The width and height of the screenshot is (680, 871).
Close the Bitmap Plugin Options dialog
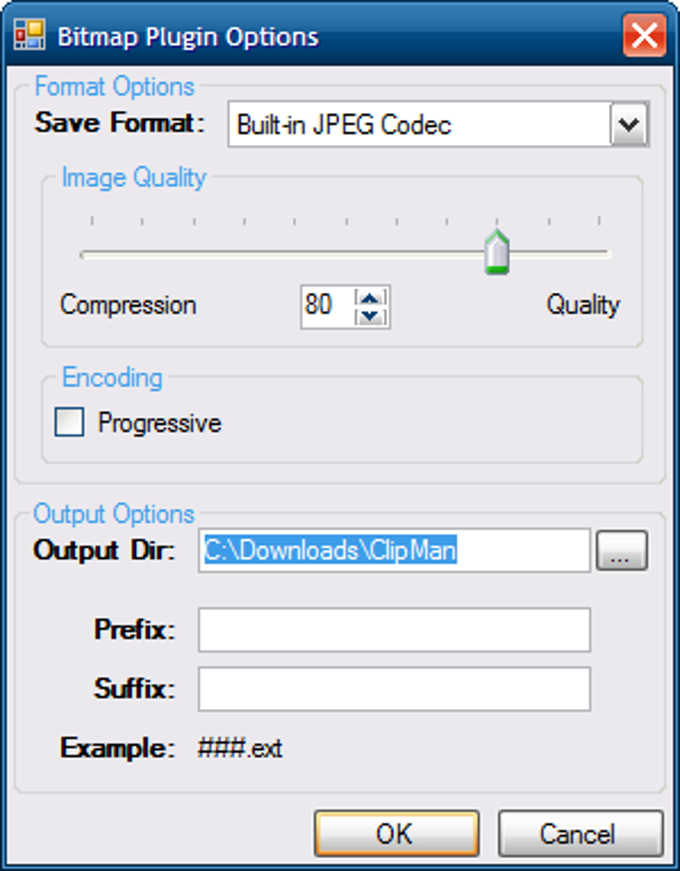point(643,38)
